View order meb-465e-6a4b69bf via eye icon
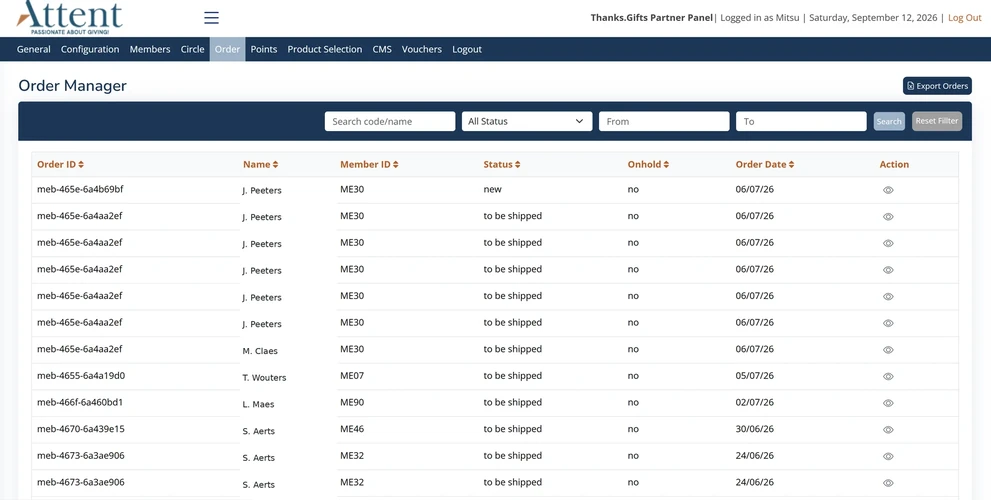Viewport: 991px width, 500px height. [x=888, y=190]
